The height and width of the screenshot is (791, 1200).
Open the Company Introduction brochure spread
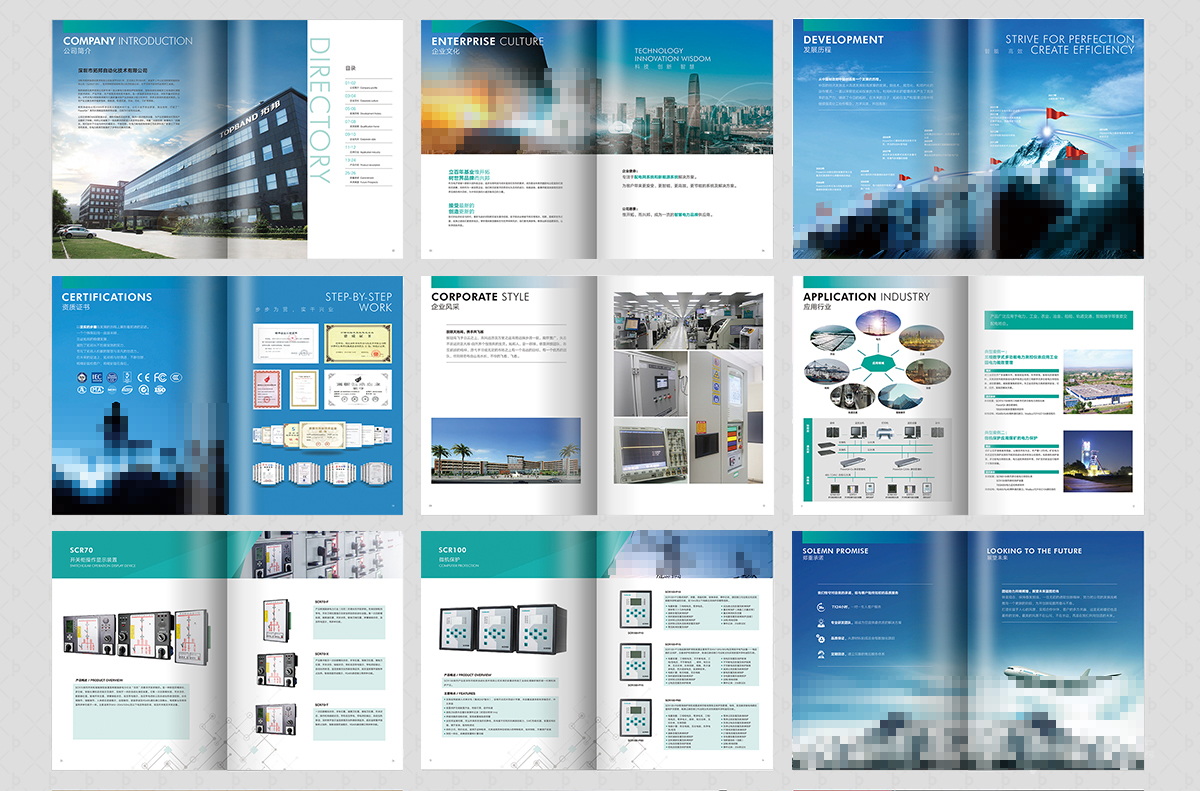(x=228, y=140)
